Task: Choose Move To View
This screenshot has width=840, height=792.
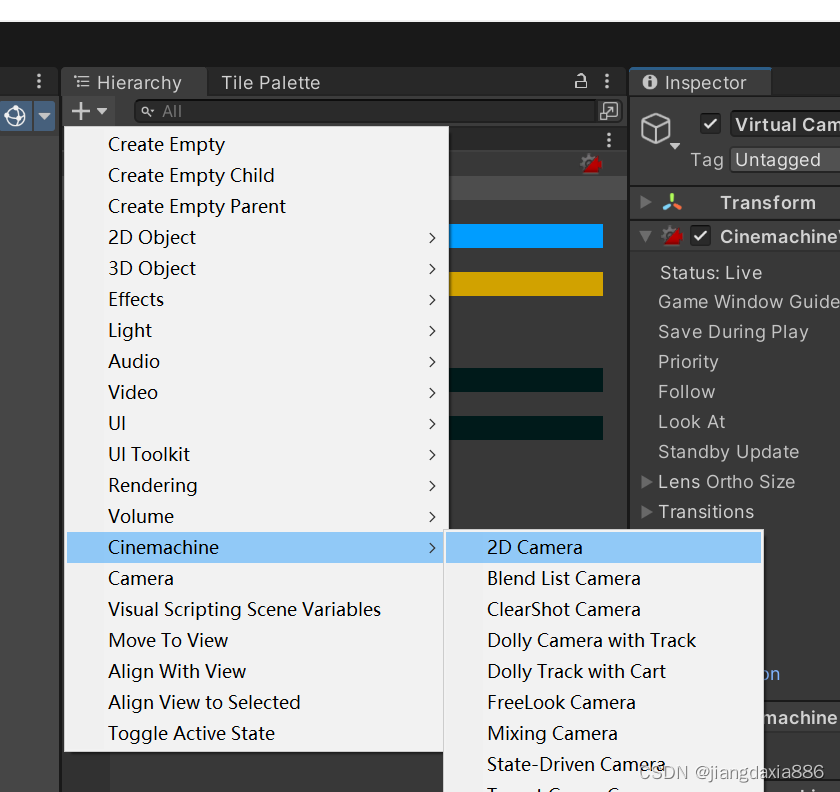Action: 256,641
